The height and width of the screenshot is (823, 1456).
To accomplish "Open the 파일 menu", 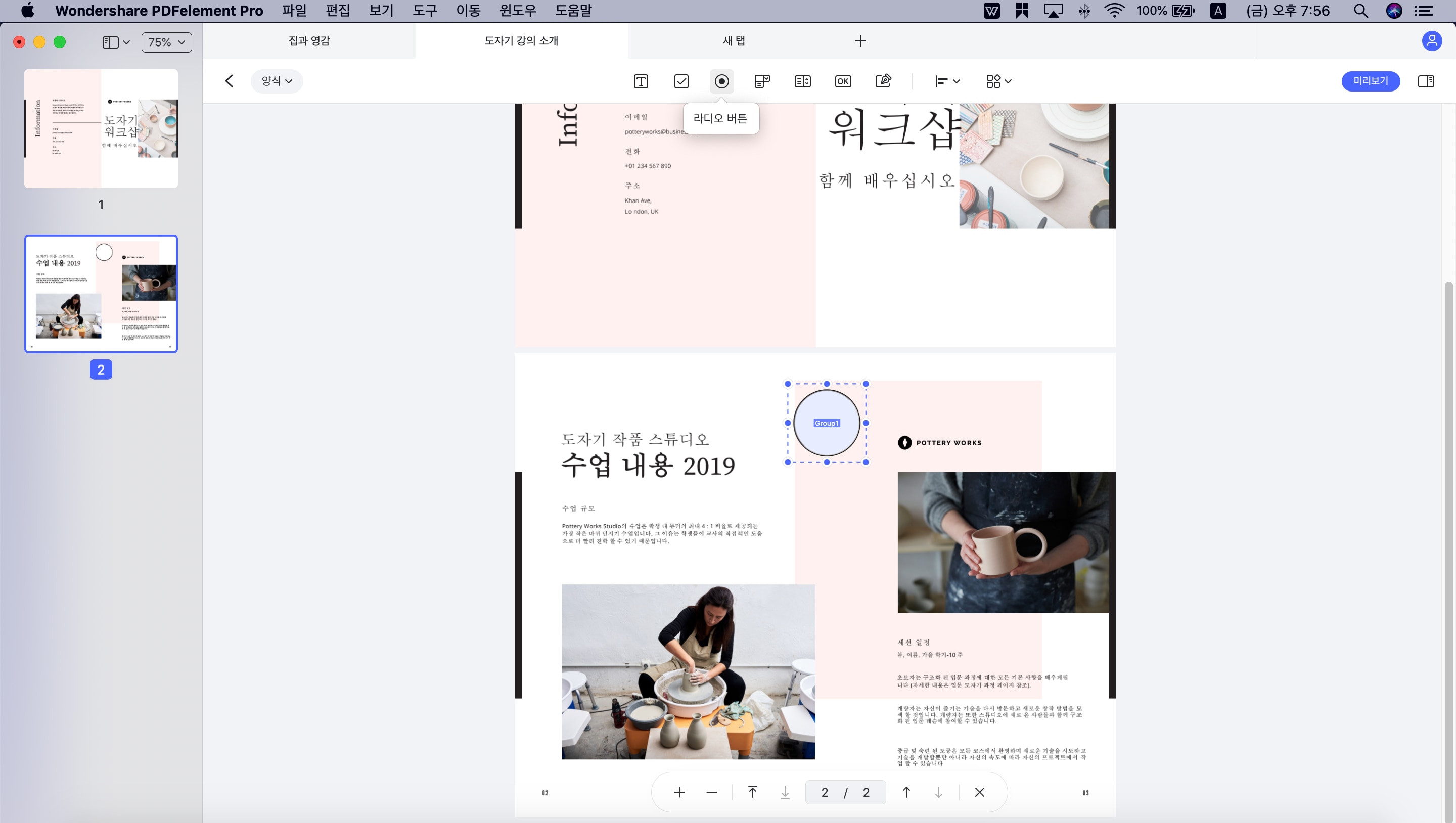I will pyautogui.click(x=294, y=10).
